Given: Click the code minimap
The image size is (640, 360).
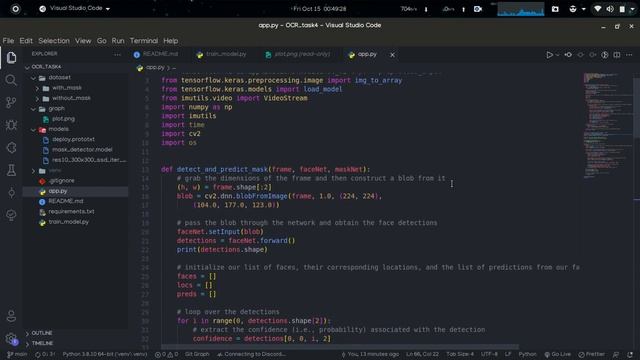Looking at the screenshot, I should [x=607, y=126].
